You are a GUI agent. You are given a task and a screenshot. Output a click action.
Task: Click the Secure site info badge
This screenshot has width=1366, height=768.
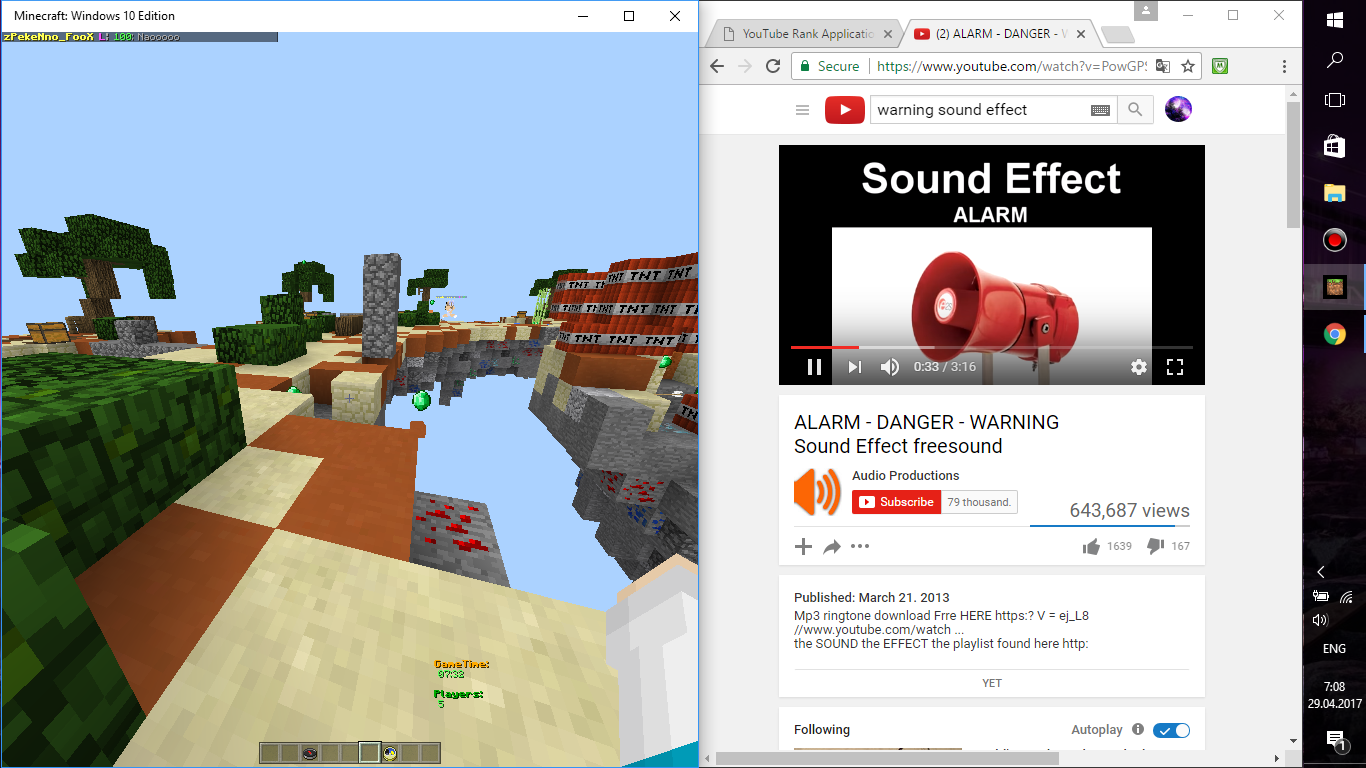(829, 66)
